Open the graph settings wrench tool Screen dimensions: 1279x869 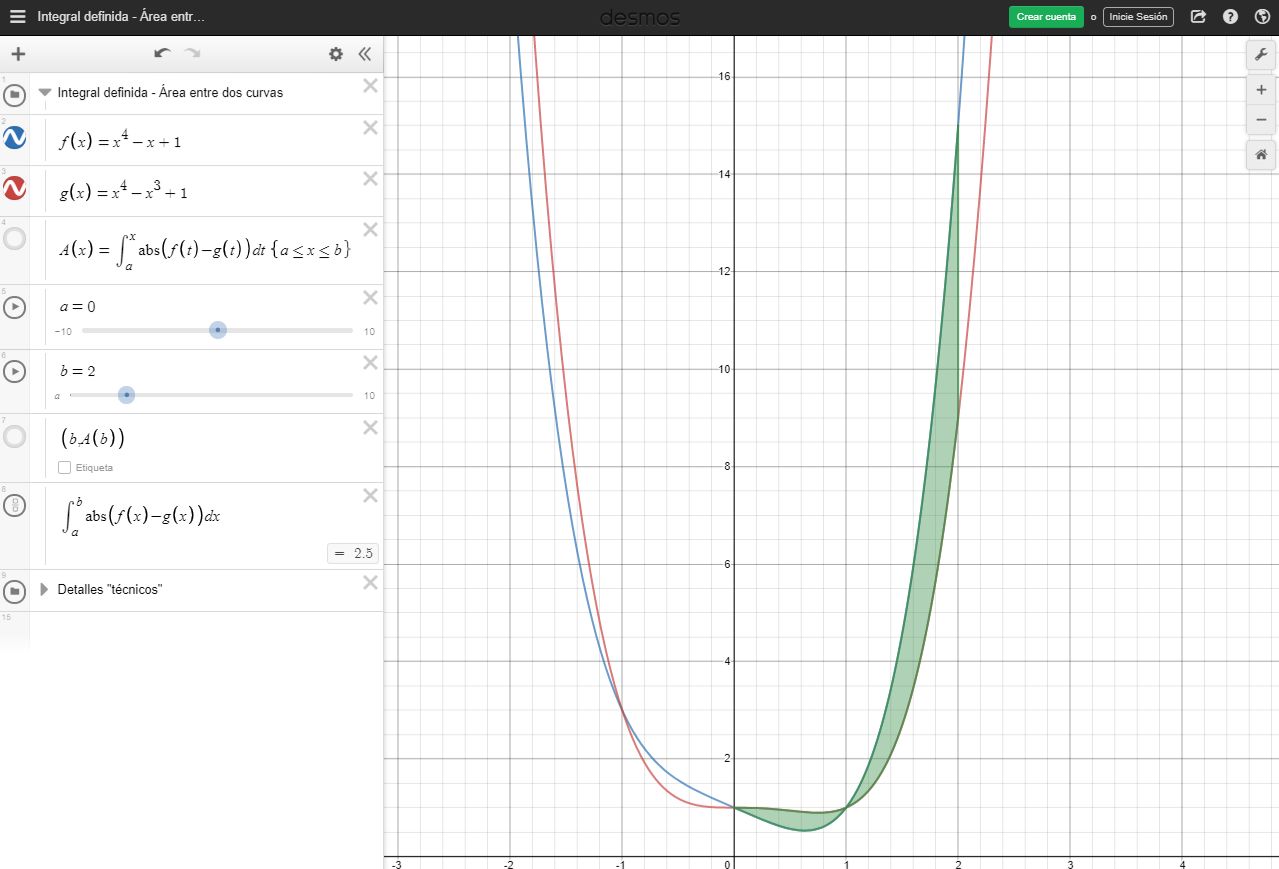click(x=1261, y=54)
